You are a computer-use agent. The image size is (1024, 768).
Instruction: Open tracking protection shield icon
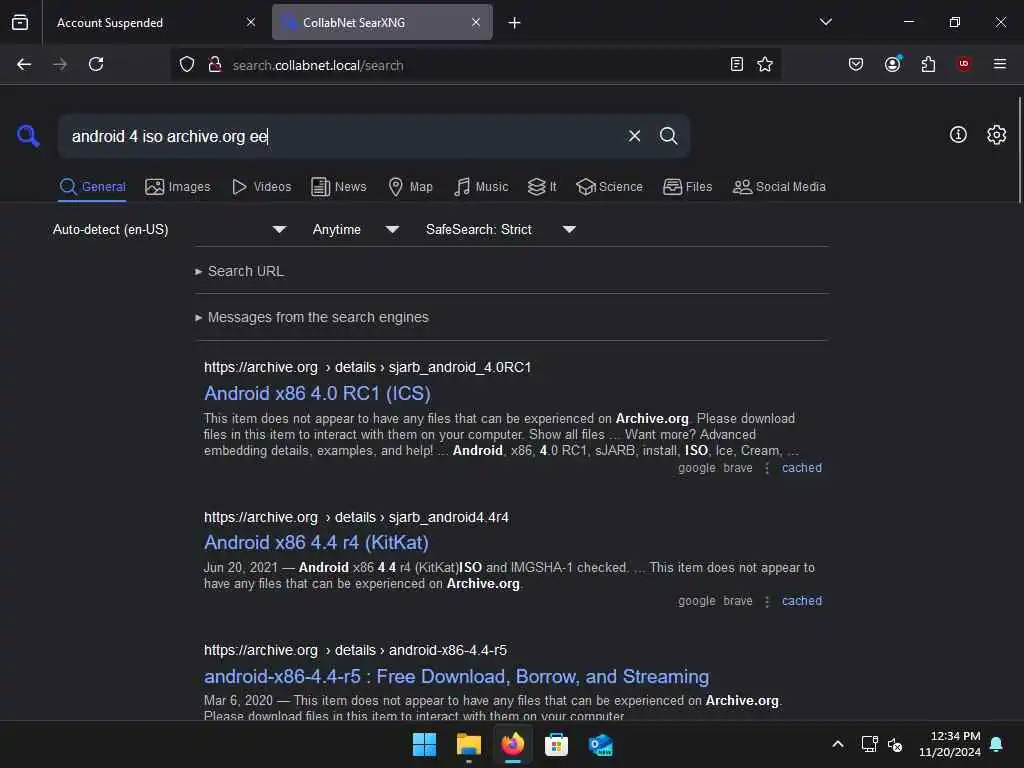tap(187, 65)
